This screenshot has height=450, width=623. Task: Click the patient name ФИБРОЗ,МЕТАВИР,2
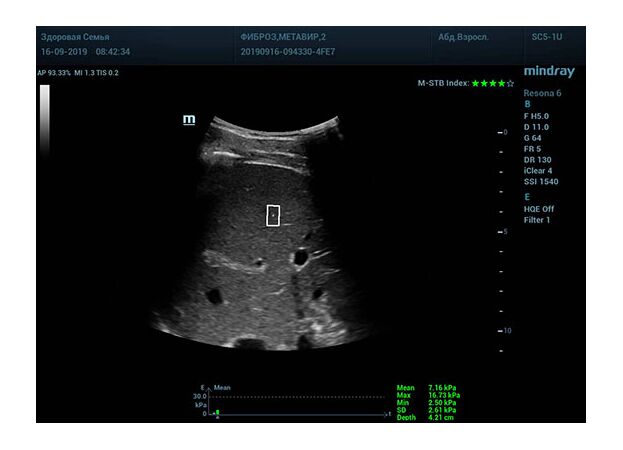click(284, 37)
